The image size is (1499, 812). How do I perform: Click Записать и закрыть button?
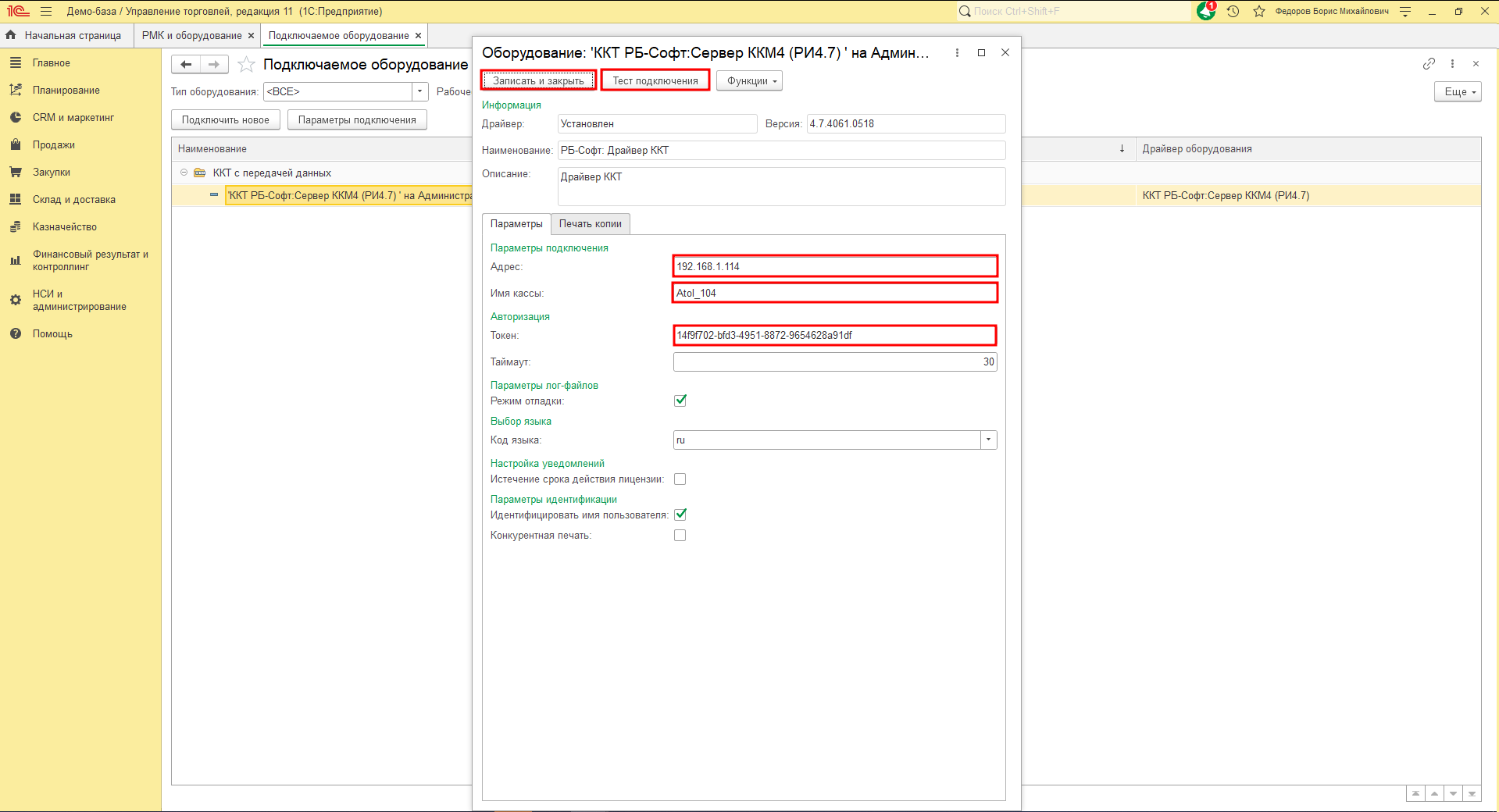point(538,81)
